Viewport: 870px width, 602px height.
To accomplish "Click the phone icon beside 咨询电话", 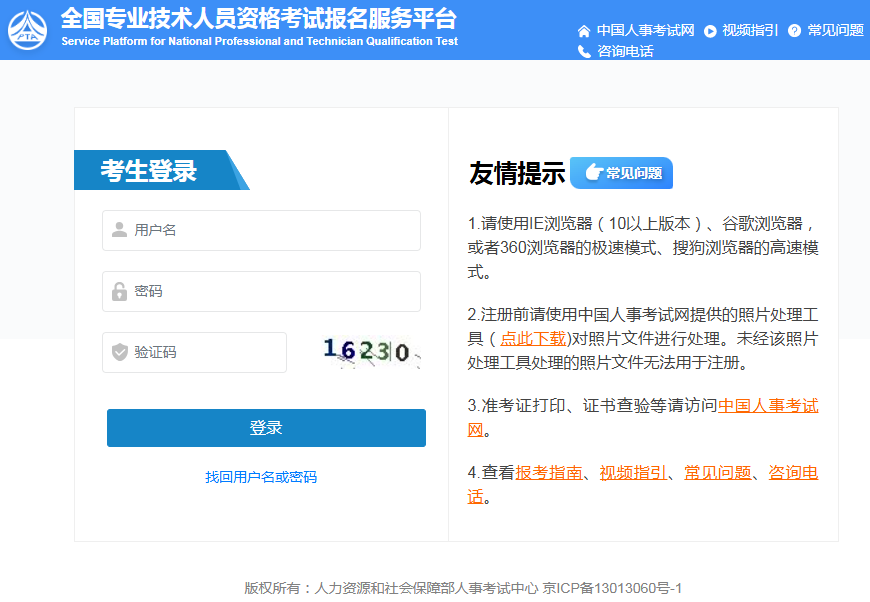I will point(584,51).
